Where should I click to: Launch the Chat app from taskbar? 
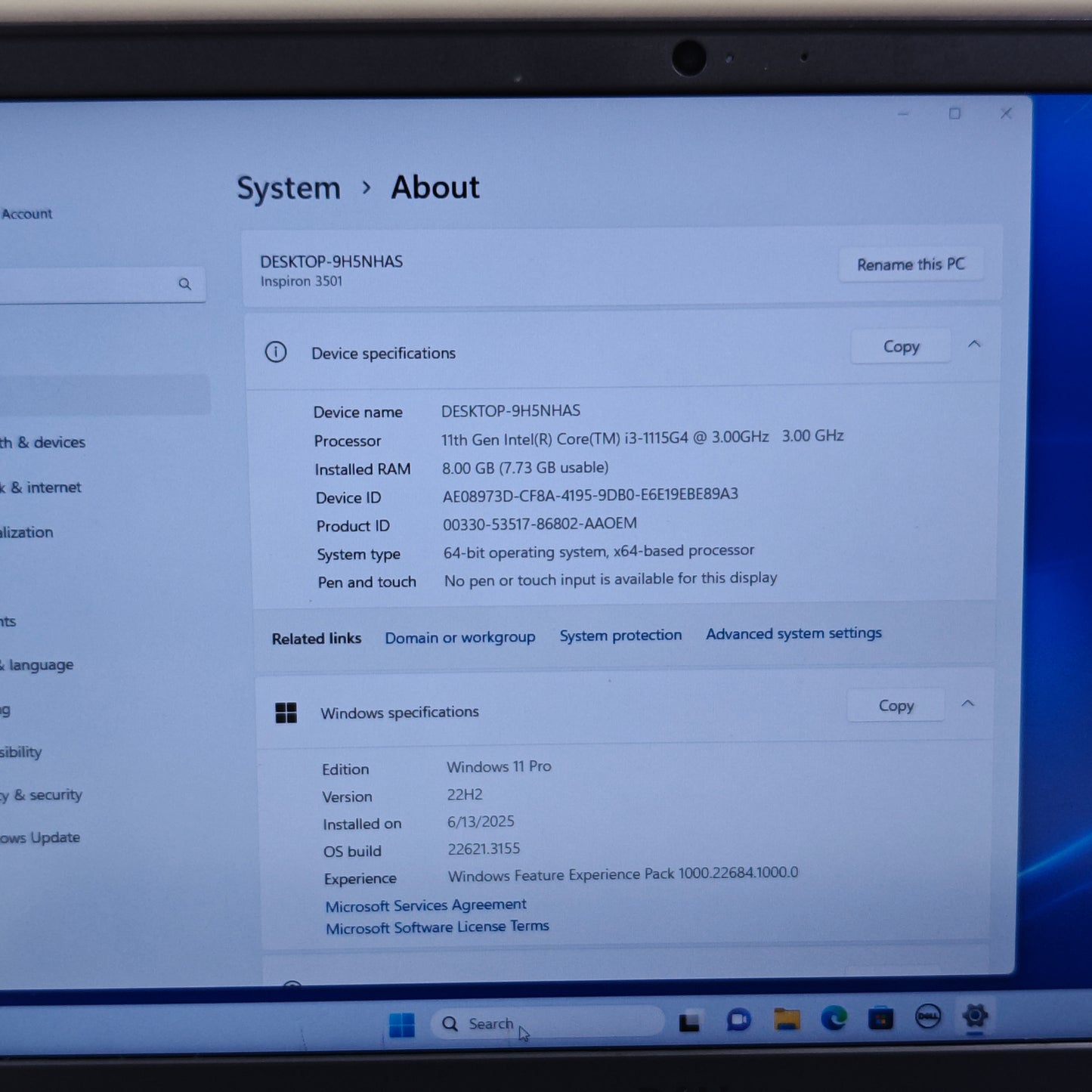738,1021
